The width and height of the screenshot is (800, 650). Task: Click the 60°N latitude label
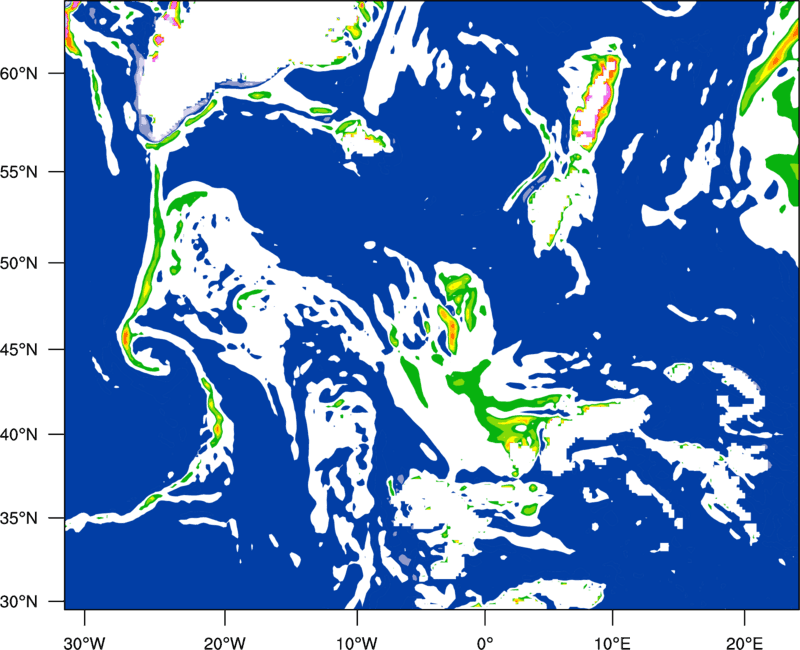click(x=19, y=73)
